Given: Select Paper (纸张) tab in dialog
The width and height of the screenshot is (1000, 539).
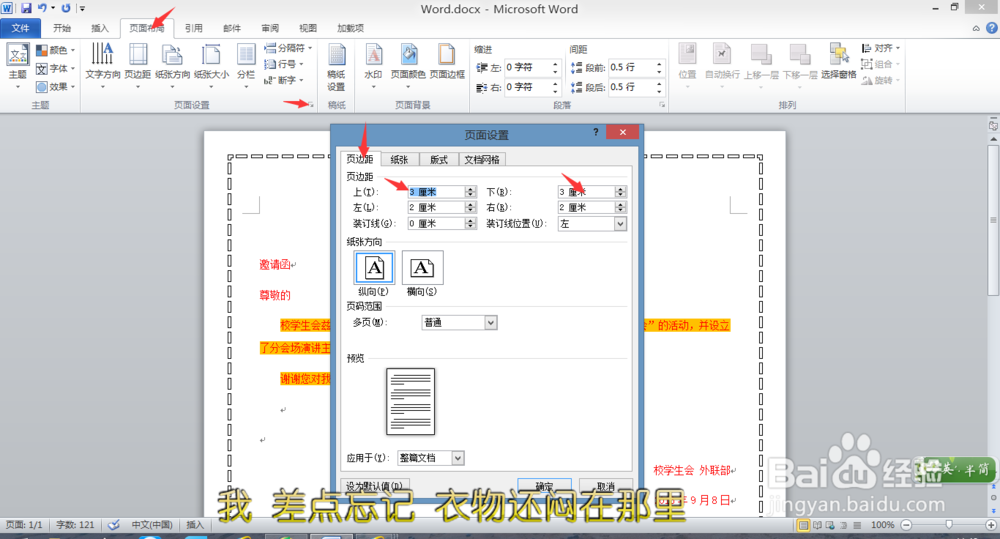Looking at the screenshot, I should (x=399, y=159).
